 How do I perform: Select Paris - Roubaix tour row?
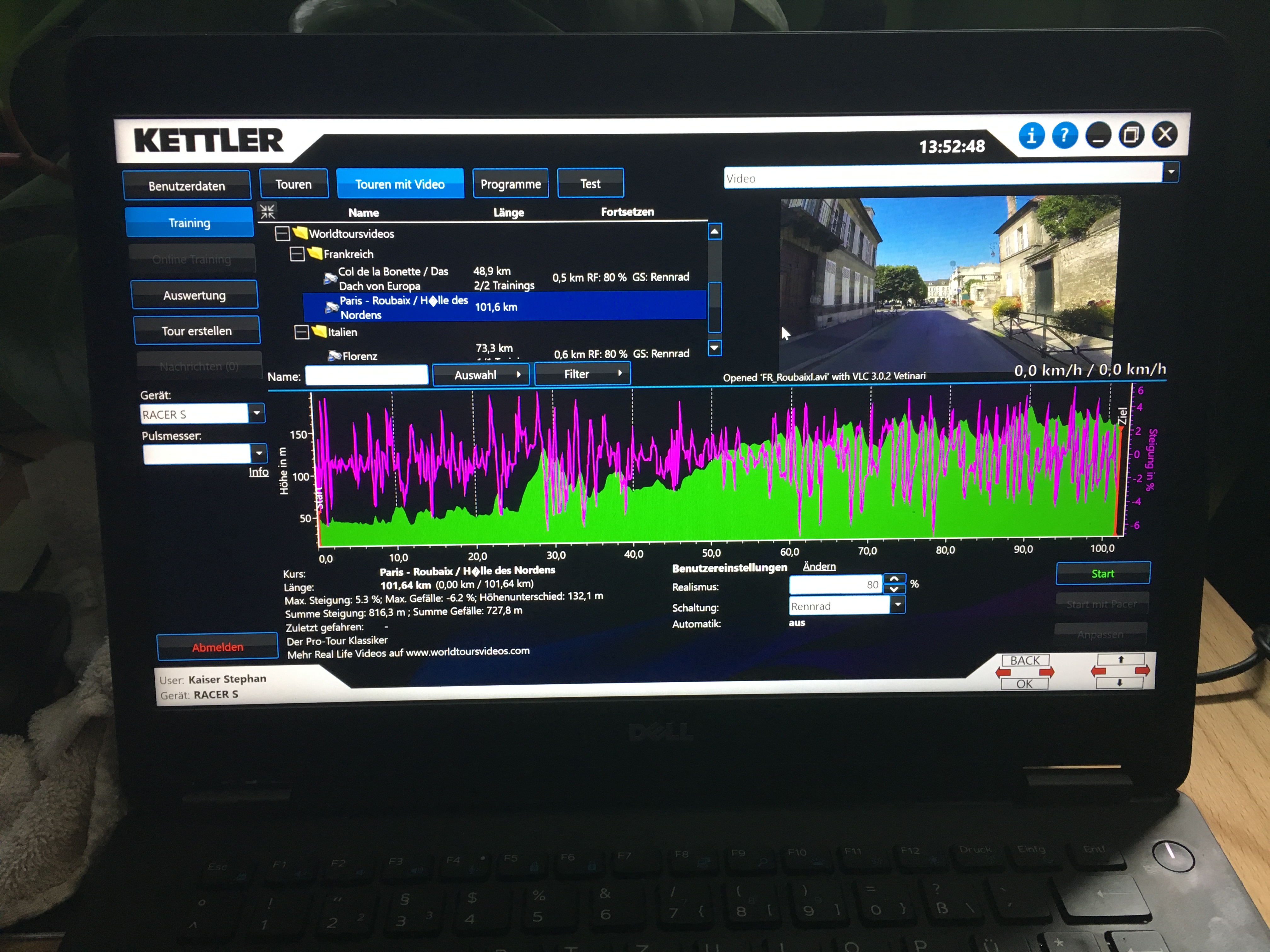coord(505,306)
